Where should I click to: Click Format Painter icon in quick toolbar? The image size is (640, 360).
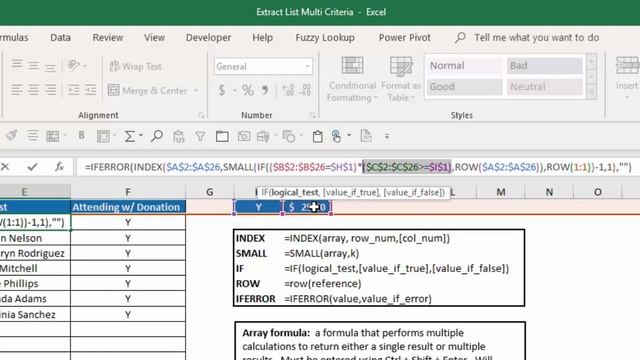click(11, 136)
